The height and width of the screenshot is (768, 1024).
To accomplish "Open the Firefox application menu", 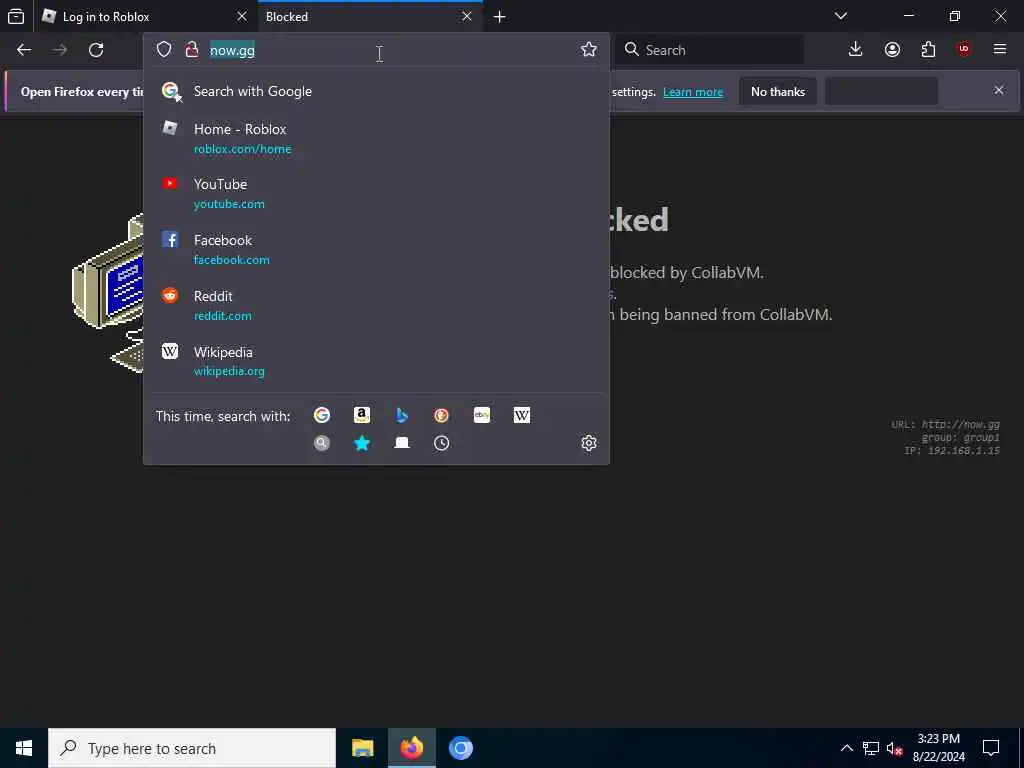I will 1000,49.
